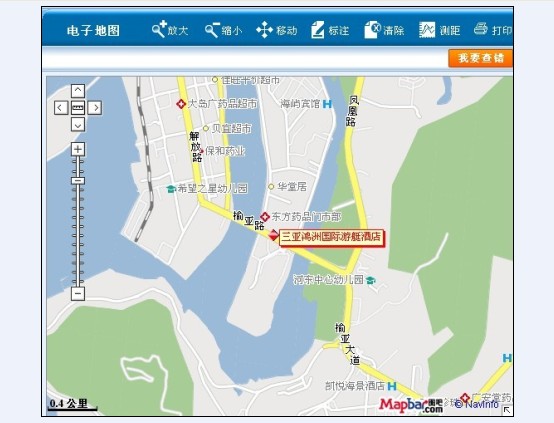Screen dimensions: 554x423
Task: Click the center button in pan control
Action: (78, 108)
